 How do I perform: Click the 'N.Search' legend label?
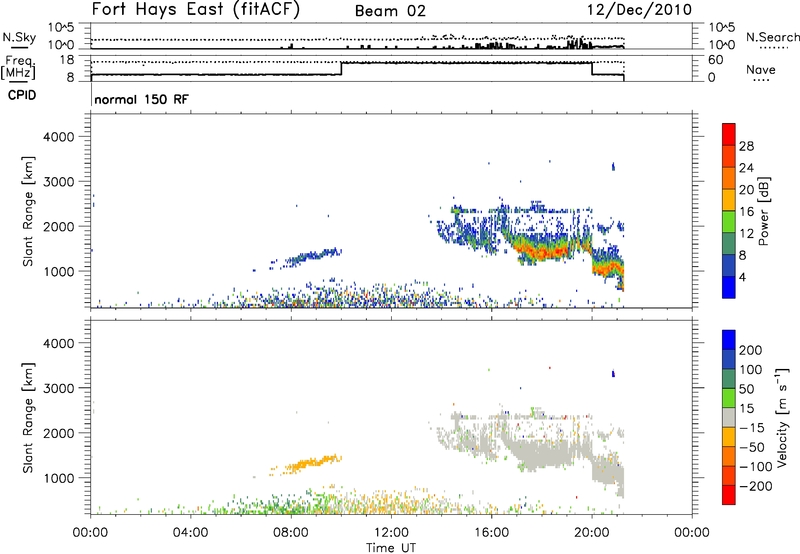(772, 37)
